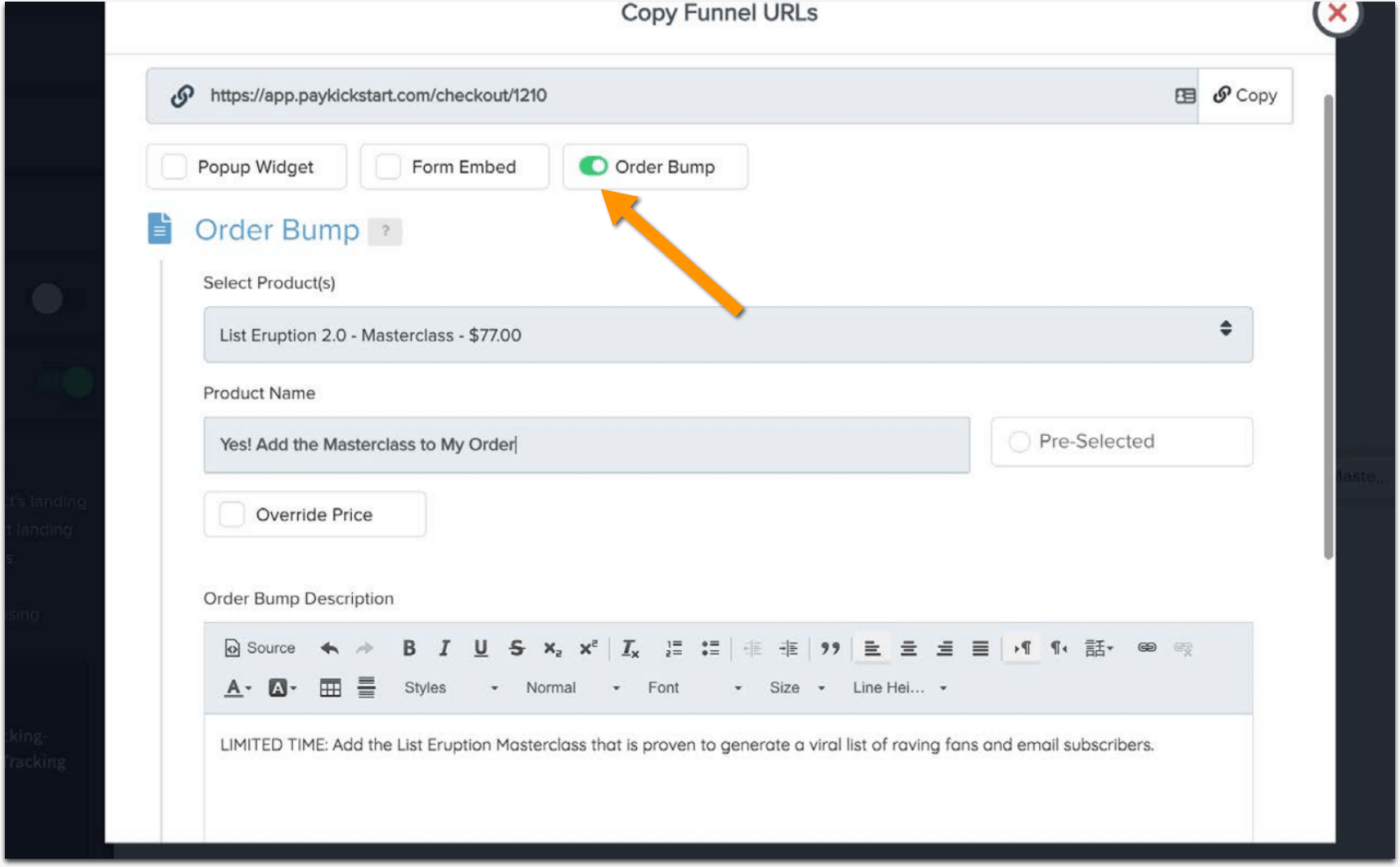Click the Copy URL button

pos(1245,96)
